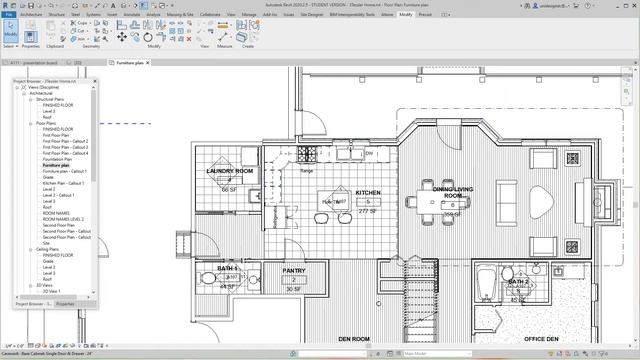
Task: Select the Modify arrow tool
Action: pos(11,31)
